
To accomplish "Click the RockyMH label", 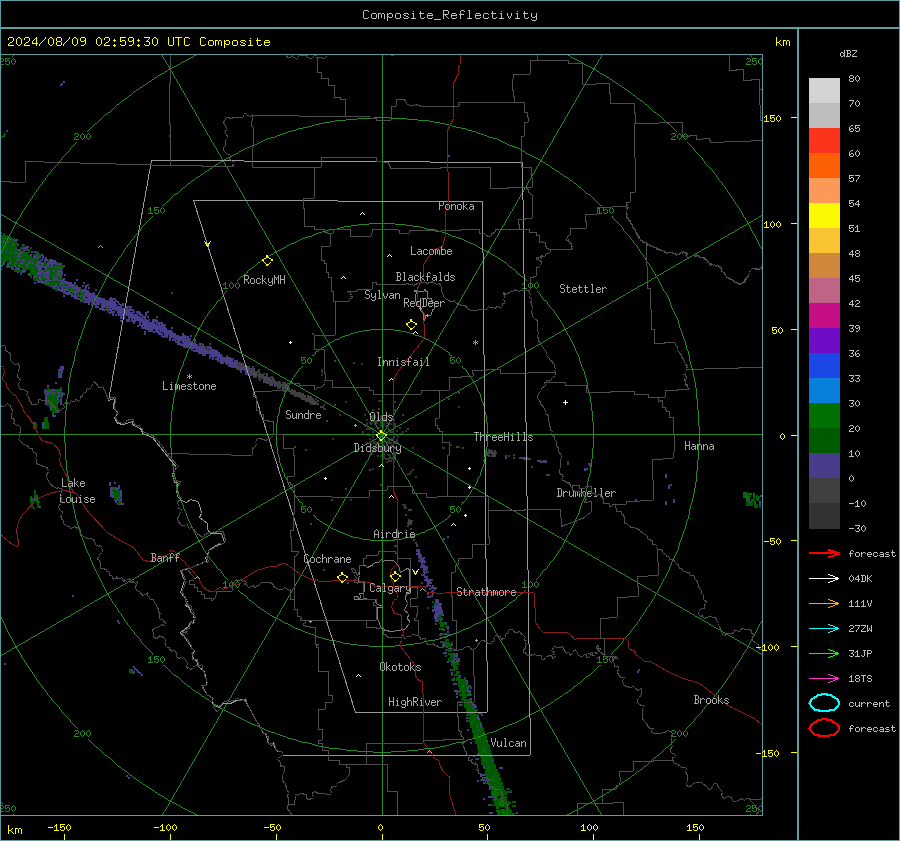I will click(264, 280).
